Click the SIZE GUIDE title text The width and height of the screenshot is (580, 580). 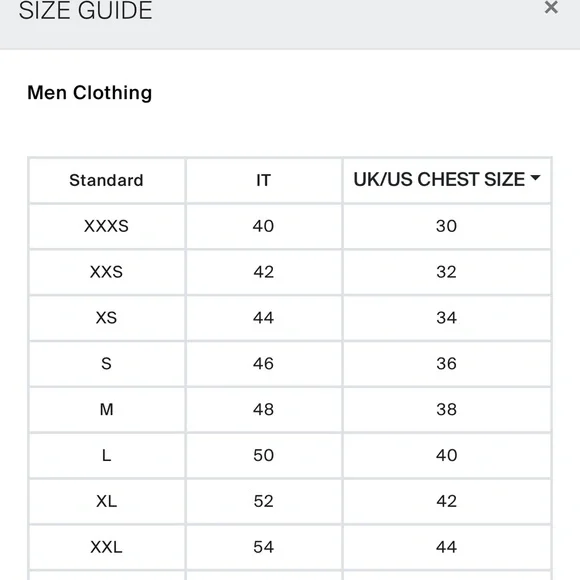(x=85, y=10)
